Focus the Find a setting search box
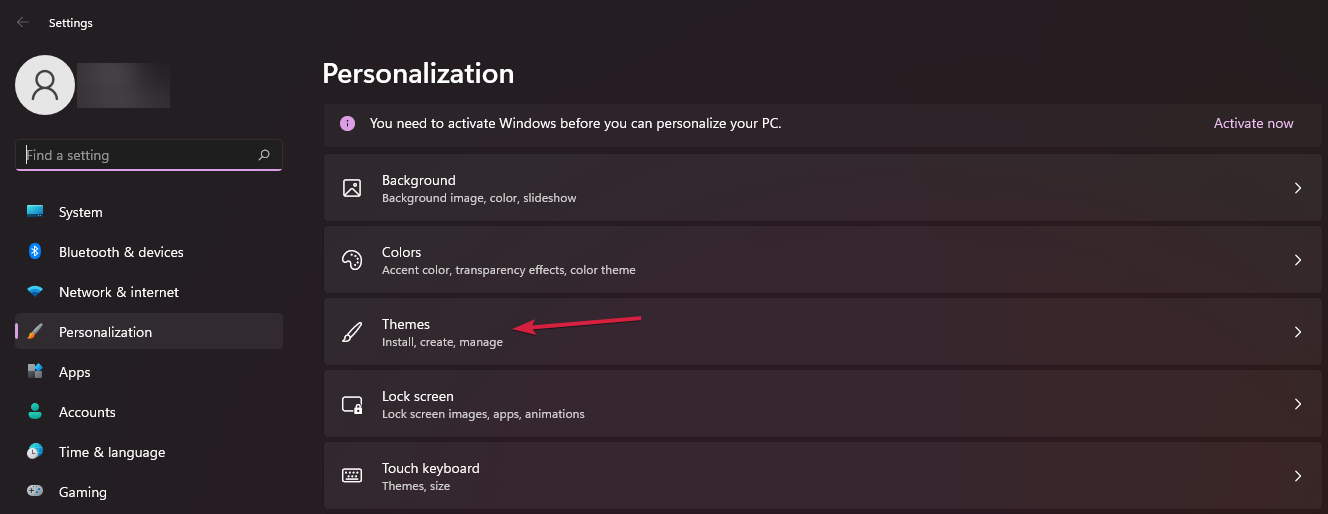 coord(149,155)
